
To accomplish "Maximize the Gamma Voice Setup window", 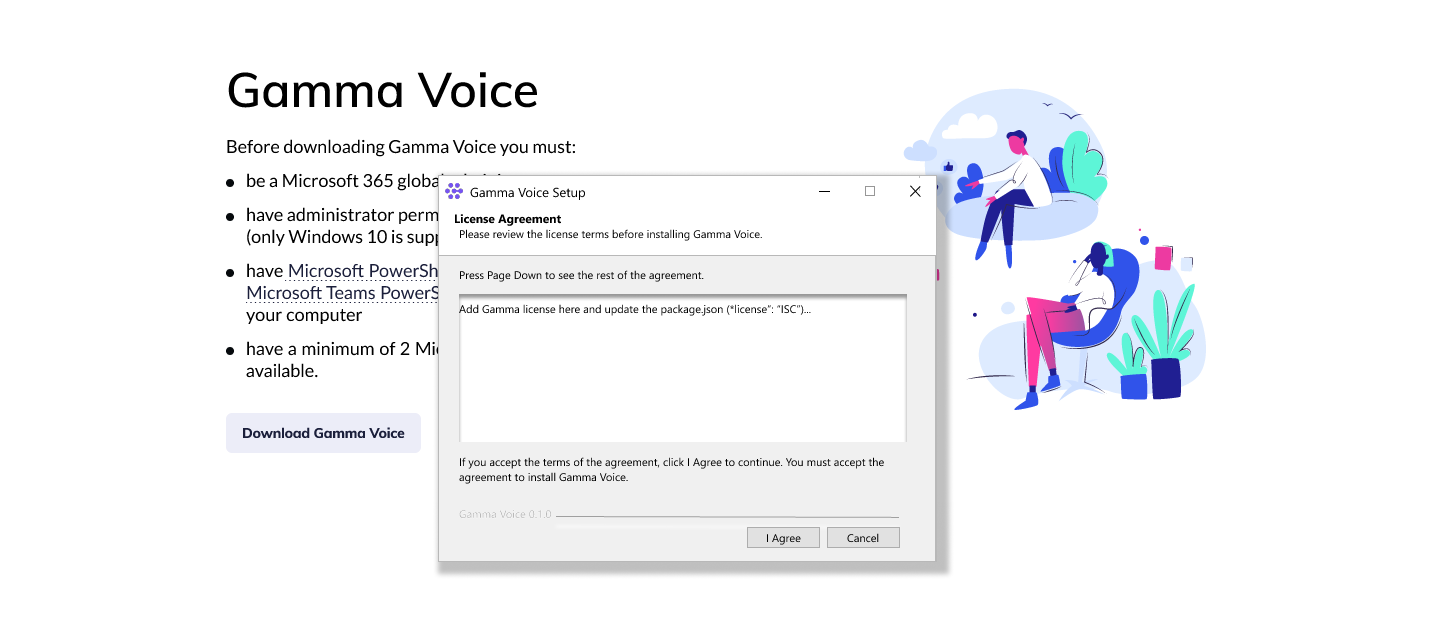I will tap(870, 191).
